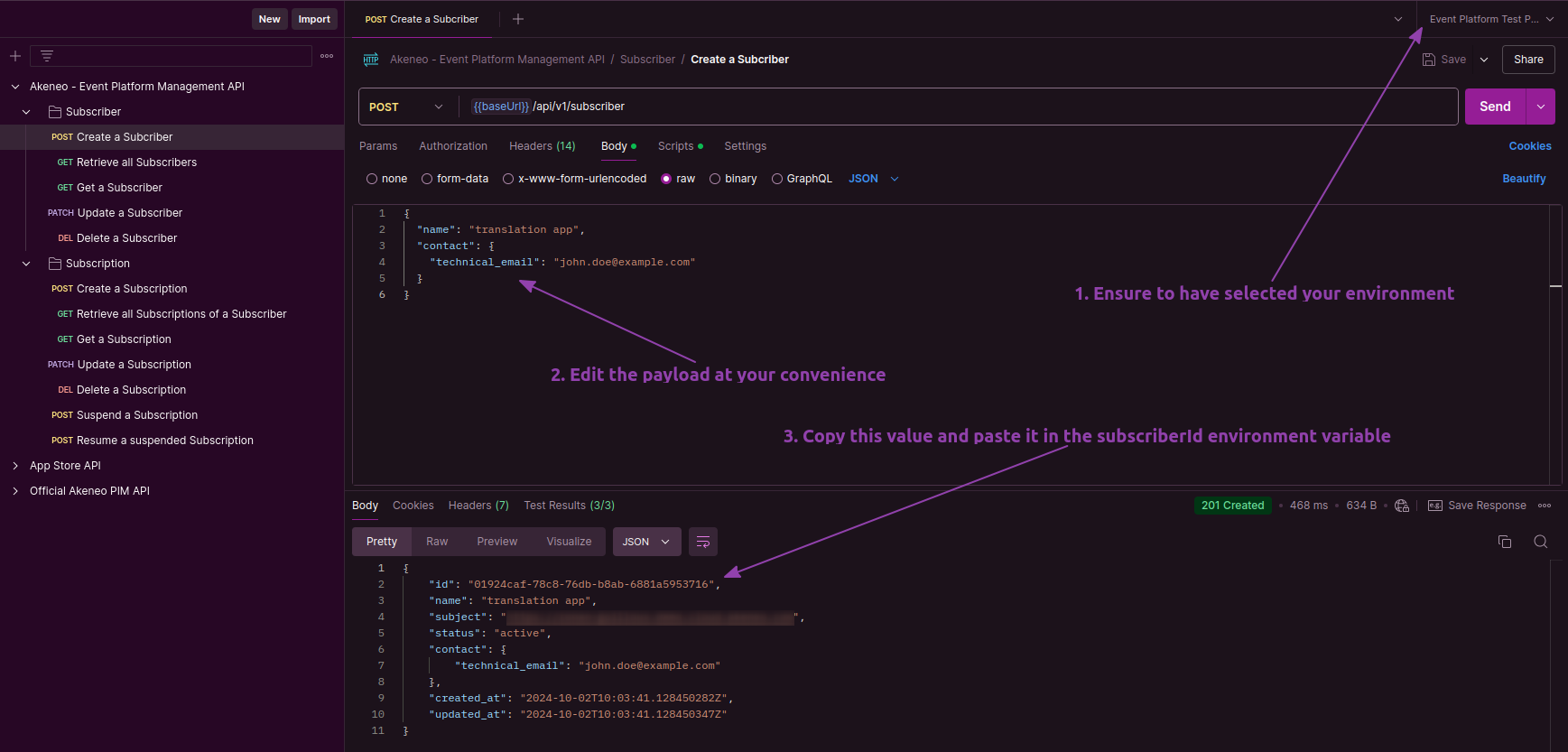Screen dimensions: 1568x752
Task: Open a new request tab with plus icon
Action: (x=518, y=19)
